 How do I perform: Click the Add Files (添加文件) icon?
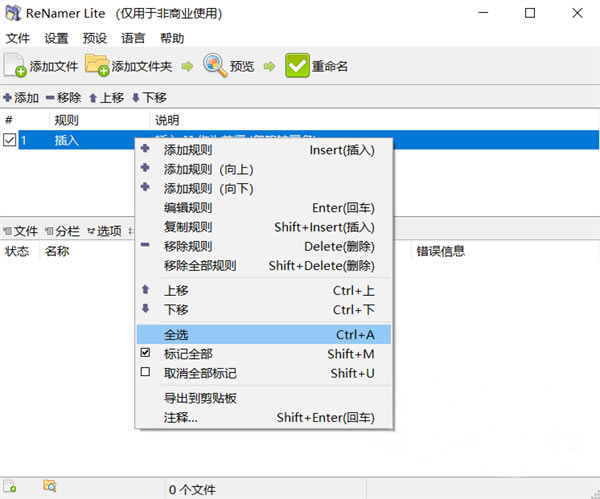15,66
